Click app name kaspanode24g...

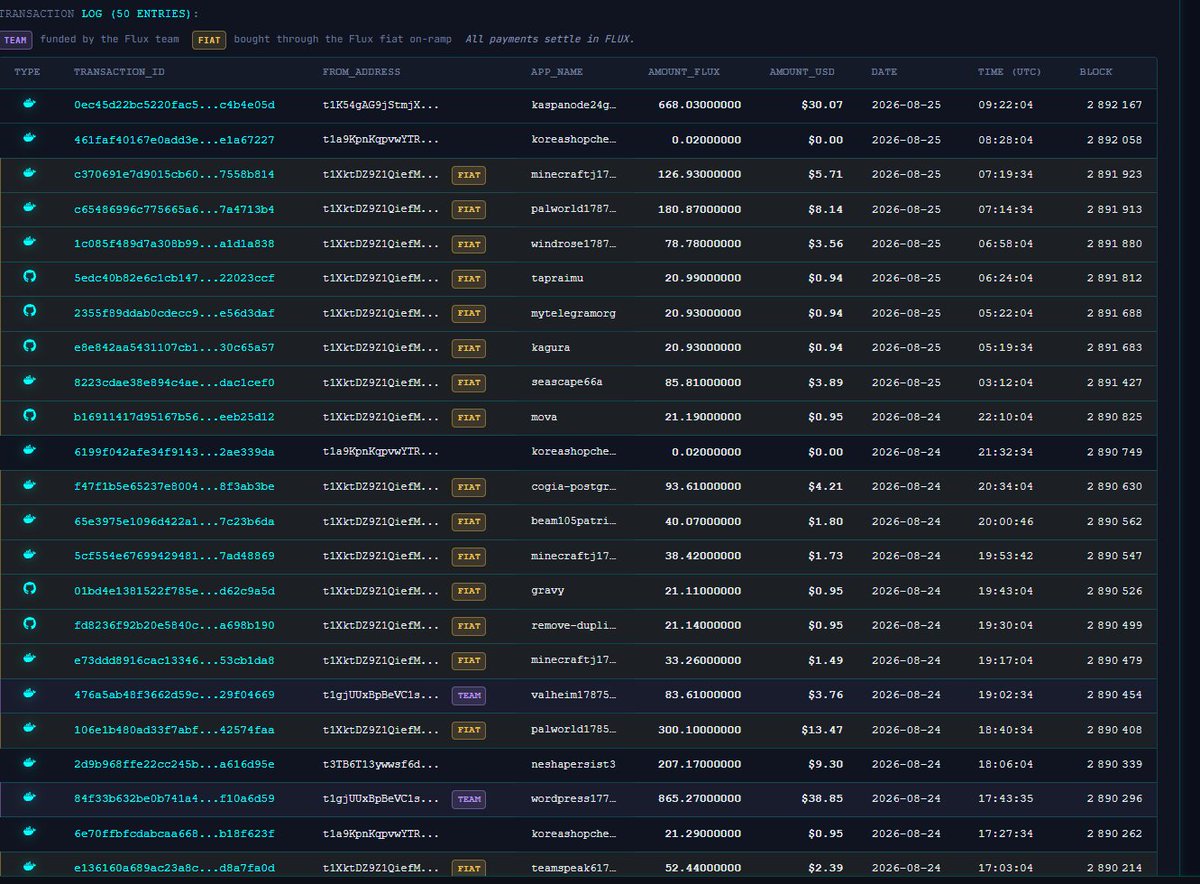tap(574, 105)
